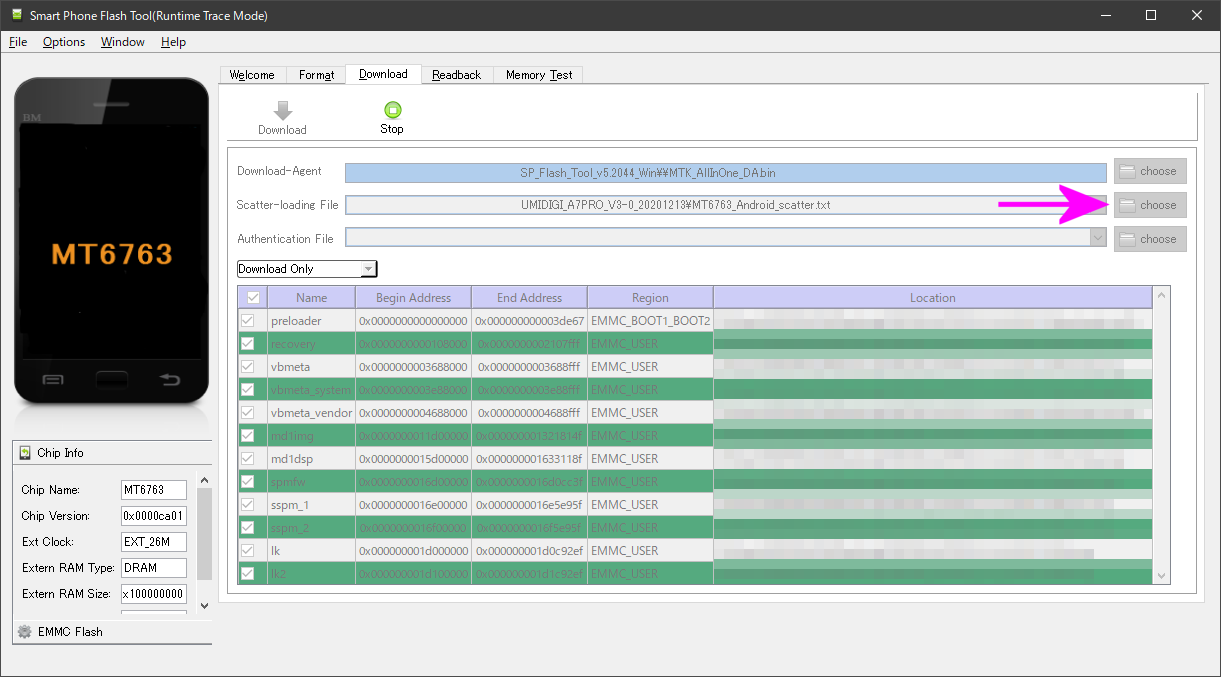Expand the Authentication File dropdown arrow

click(1099, 238)
